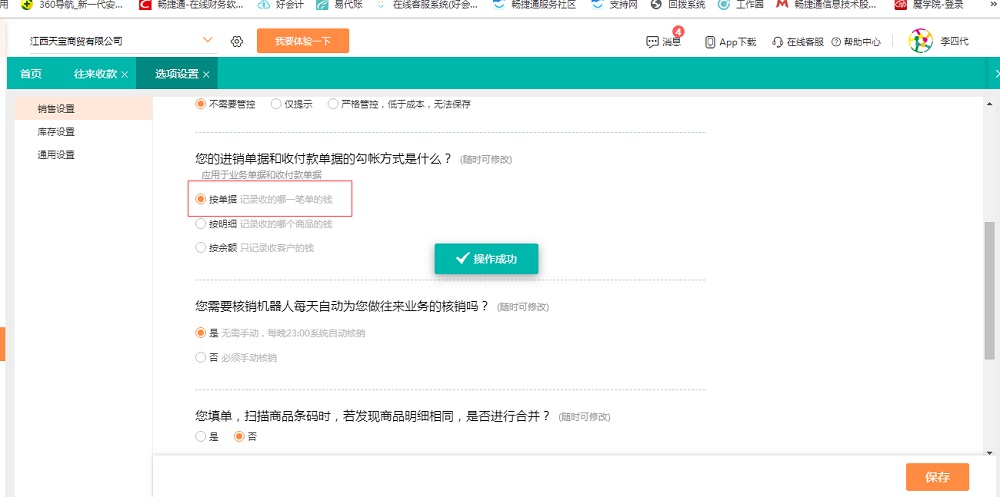Click the vertical scrollbar thumb

coord(989,290)
